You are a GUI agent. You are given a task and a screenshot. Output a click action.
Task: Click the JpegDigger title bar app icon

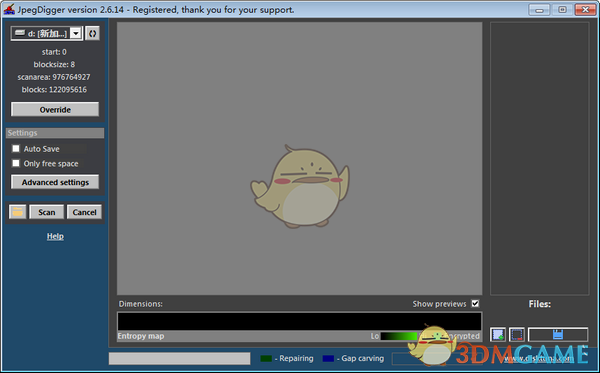9,9
